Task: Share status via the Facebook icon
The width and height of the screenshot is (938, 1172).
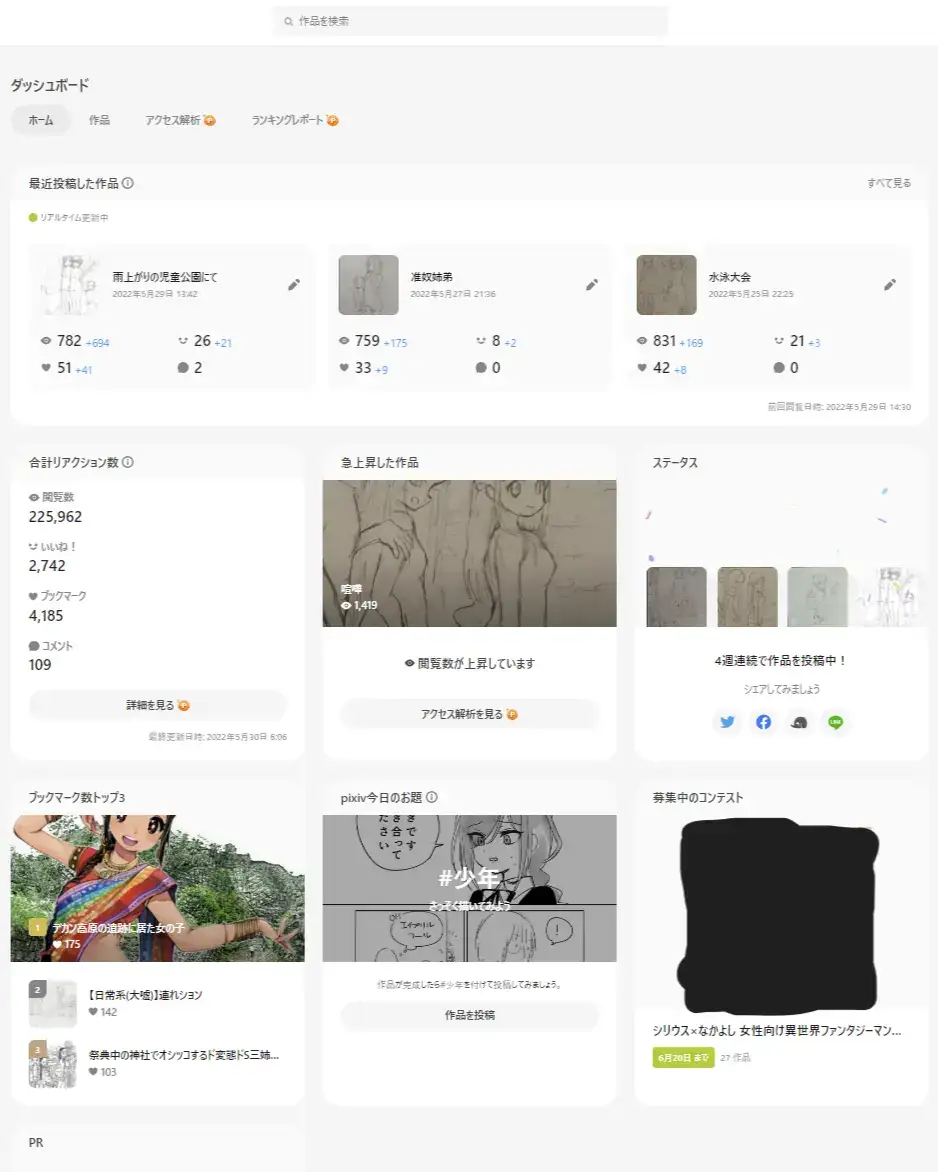Action: coord(764,722)
